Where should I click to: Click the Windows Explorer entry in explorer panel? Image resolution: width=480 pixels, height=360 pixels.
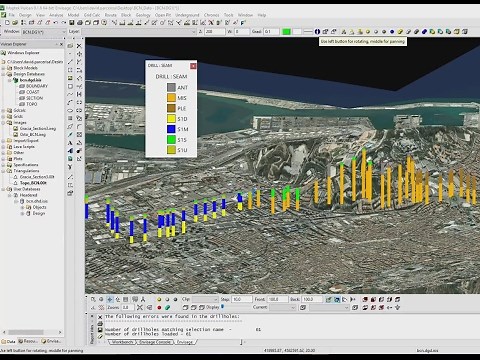pyautogui.click(x=23, y=53)
